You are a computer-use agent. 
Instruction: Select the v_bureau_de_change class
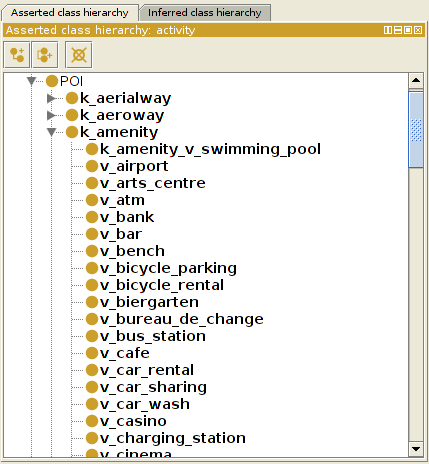(x=182, y=319)
